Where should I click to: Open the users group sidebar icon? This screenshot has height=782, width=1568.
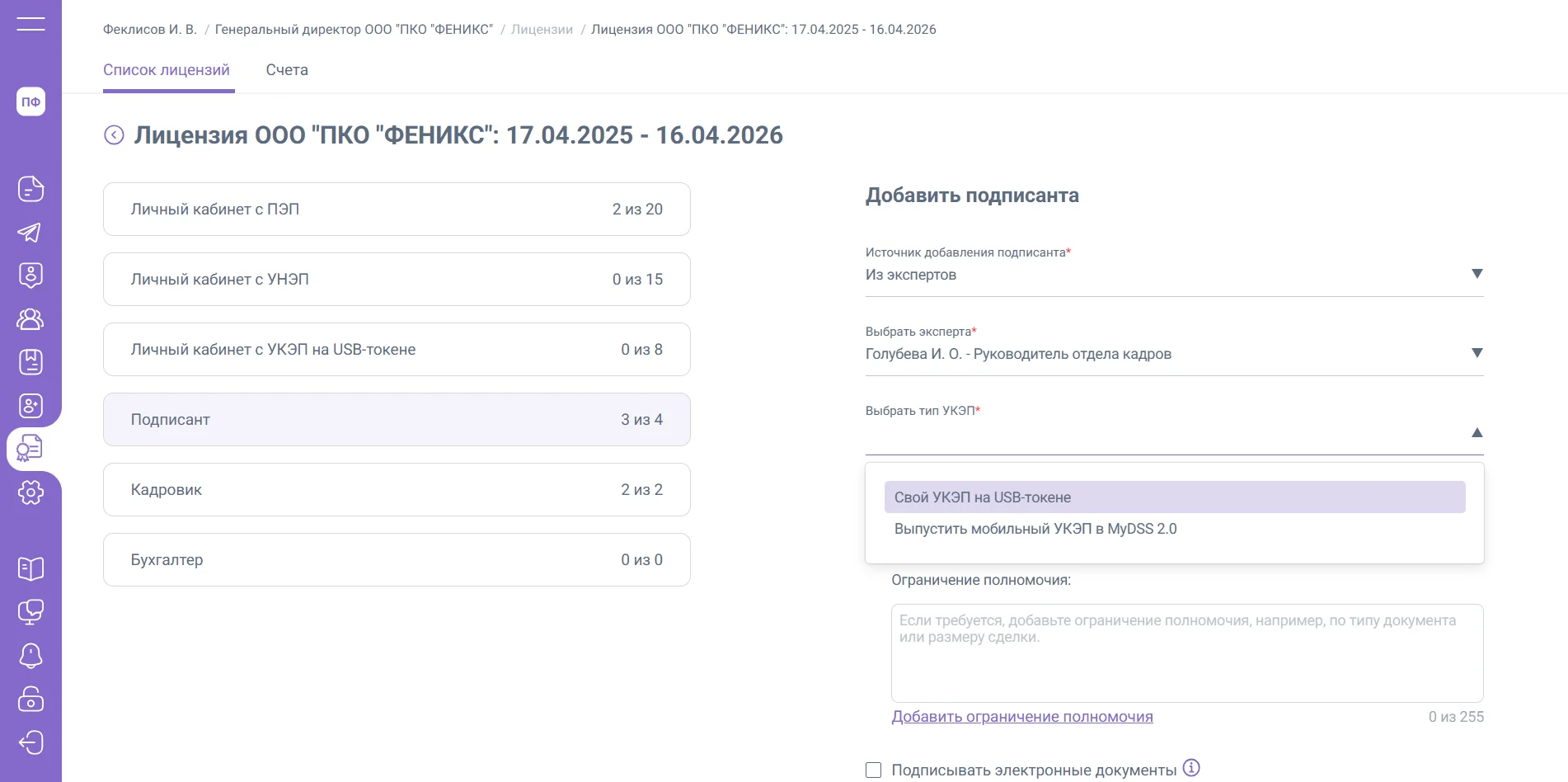[x=31, y=319]
